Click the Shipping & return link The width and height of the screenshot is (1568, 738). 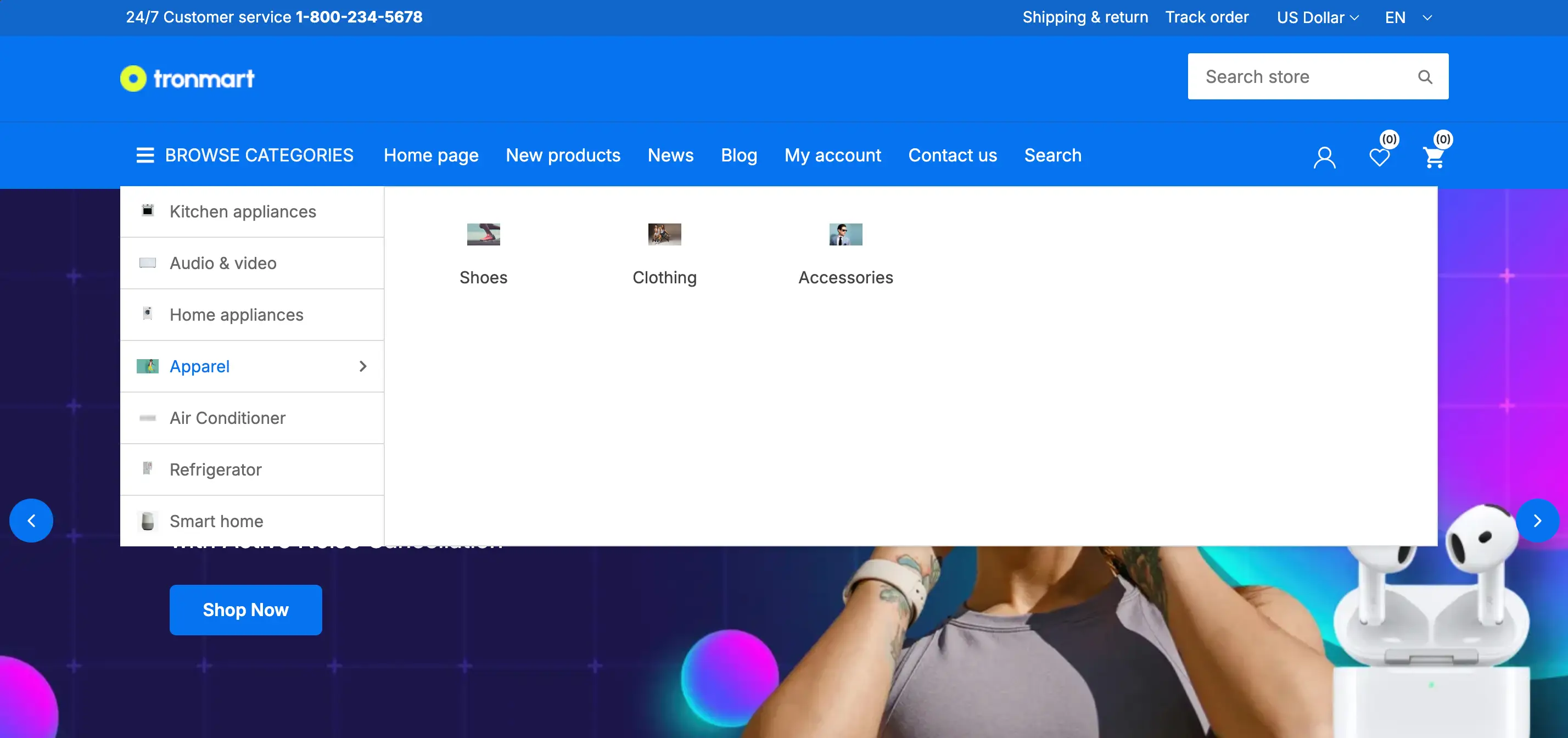tap(1085, 18)
